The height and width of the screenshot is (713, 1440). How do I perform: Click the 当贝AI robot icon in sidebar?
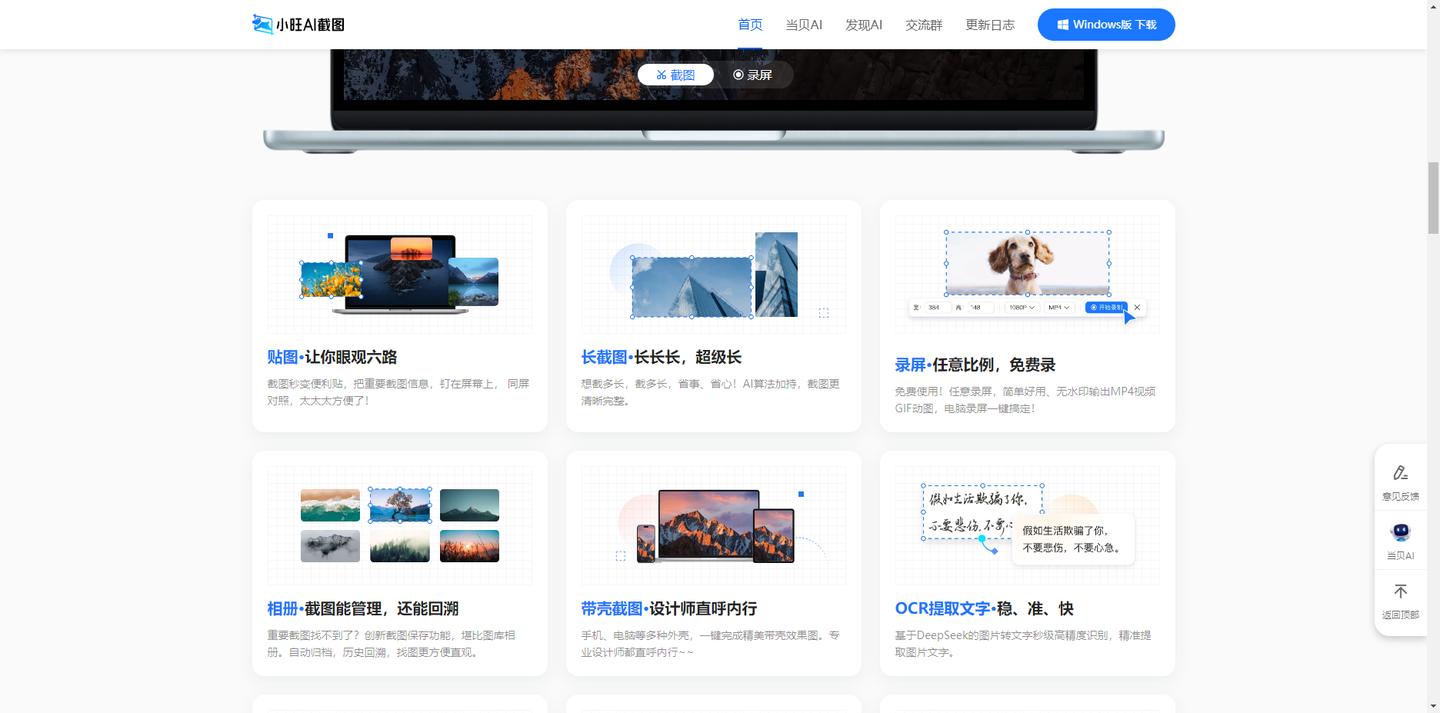(x=1400, y=532)
